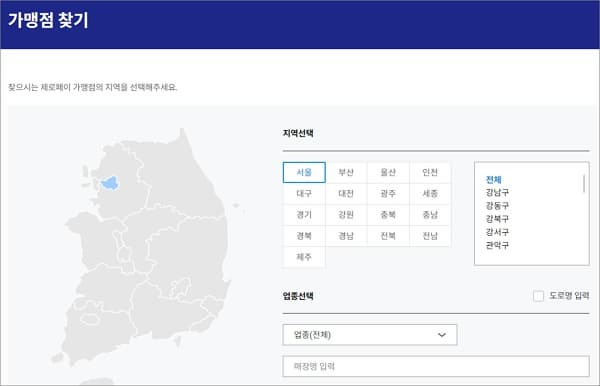
Task: Enable the 도로명 입력 checkbox
Action: (538, 296)
